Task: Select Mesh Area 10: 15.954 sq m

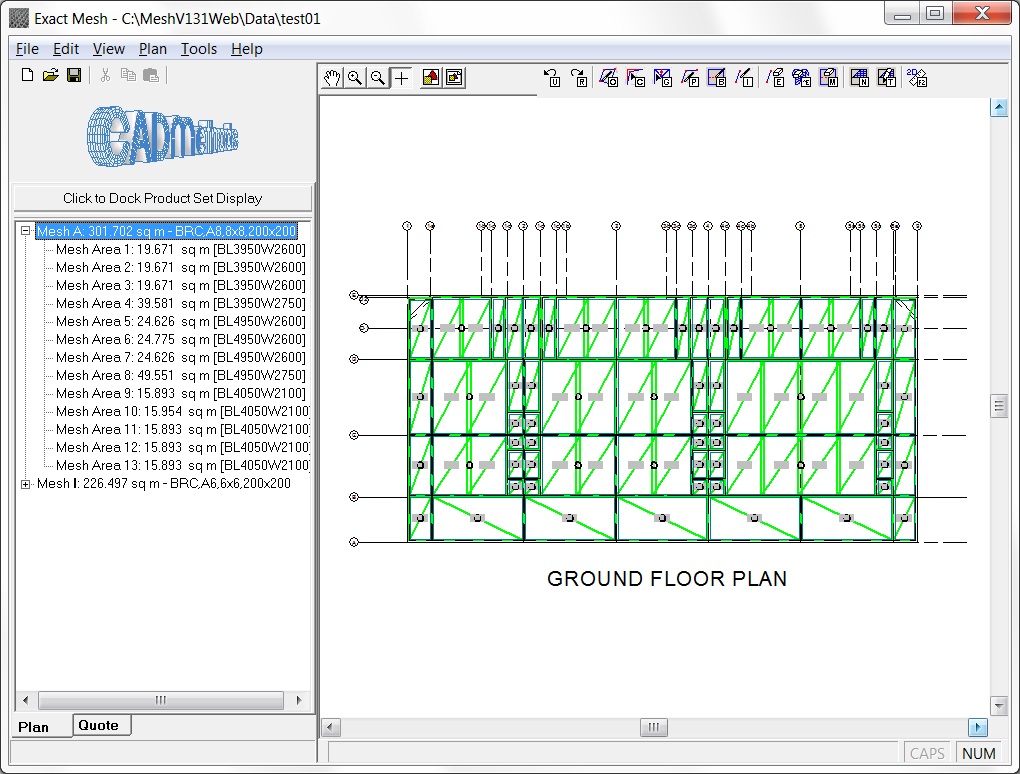Action: point(182,412)
